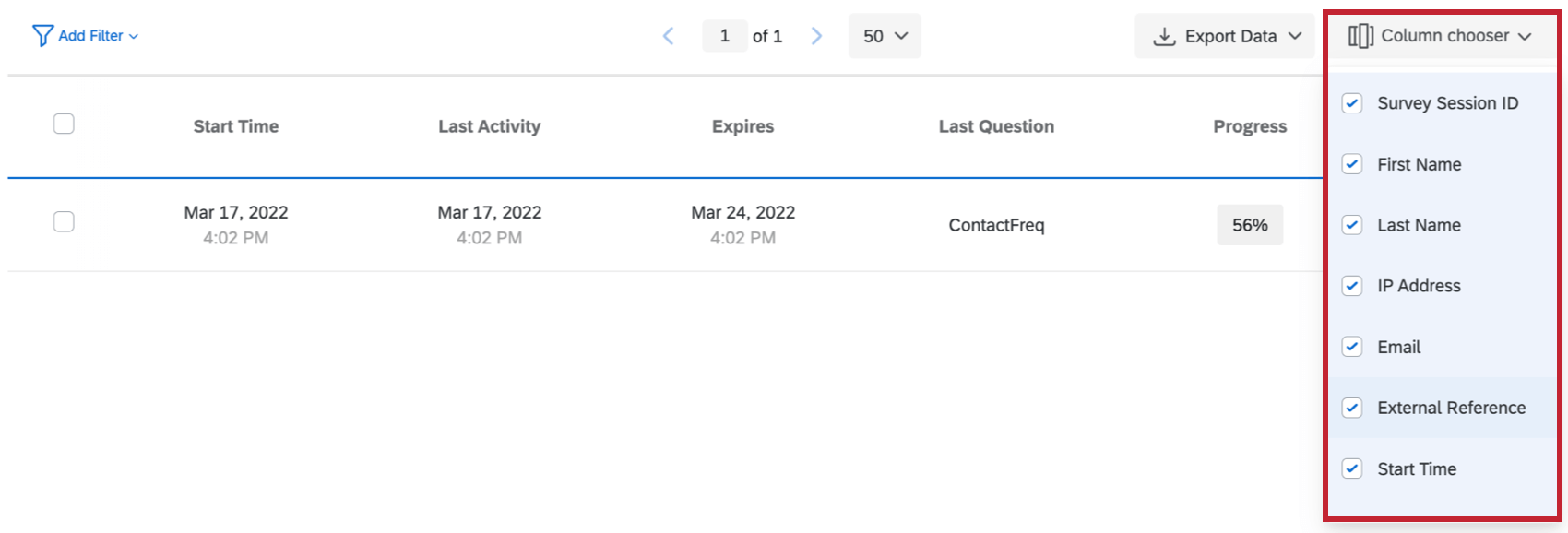Go to previous page arrow

tap(669, 36)
